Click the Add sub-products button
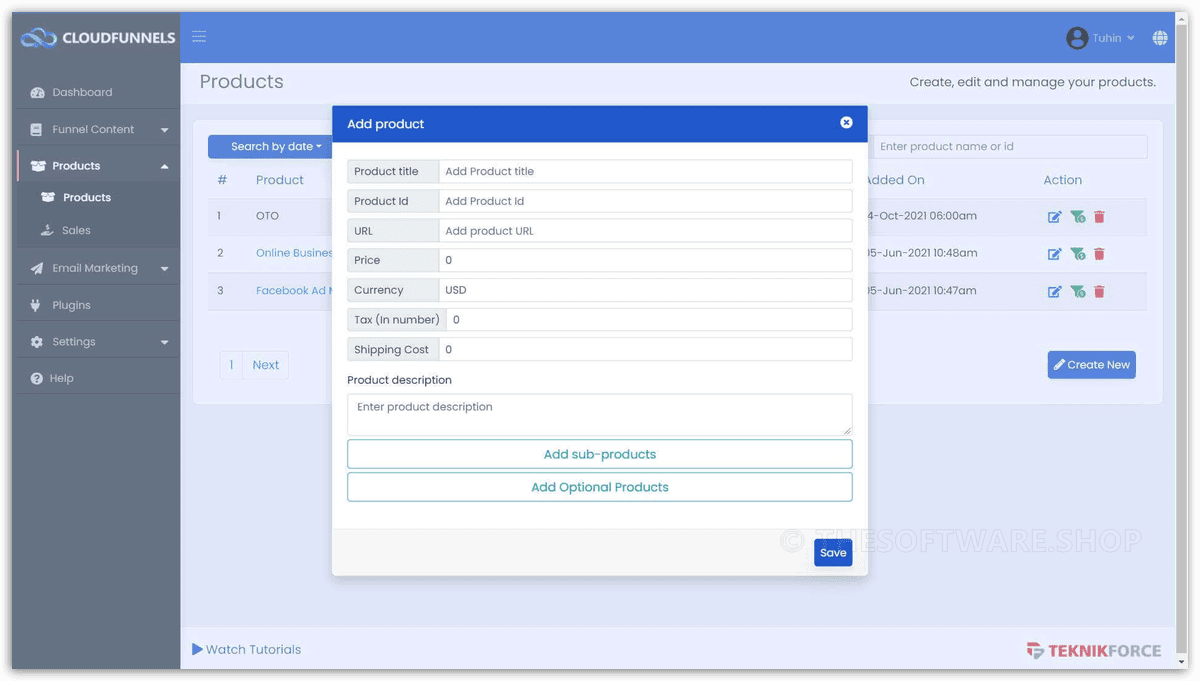This screenshot has height=681, width=1200. 600,454
